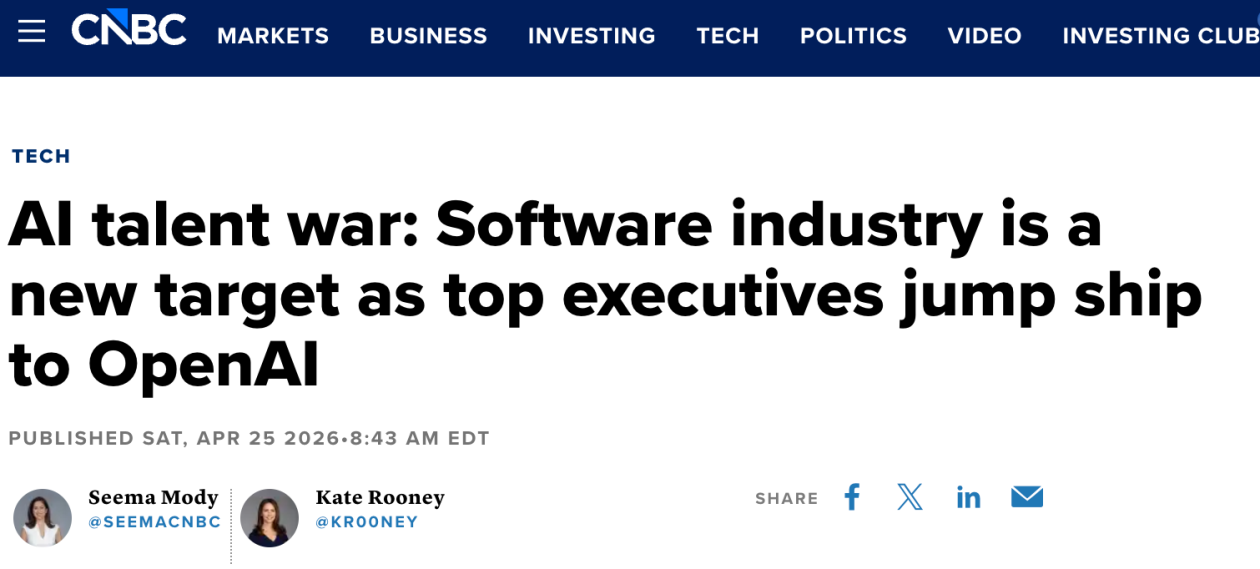
Task: Click Kate Rooney's profile photo
Action: [270, 518]
